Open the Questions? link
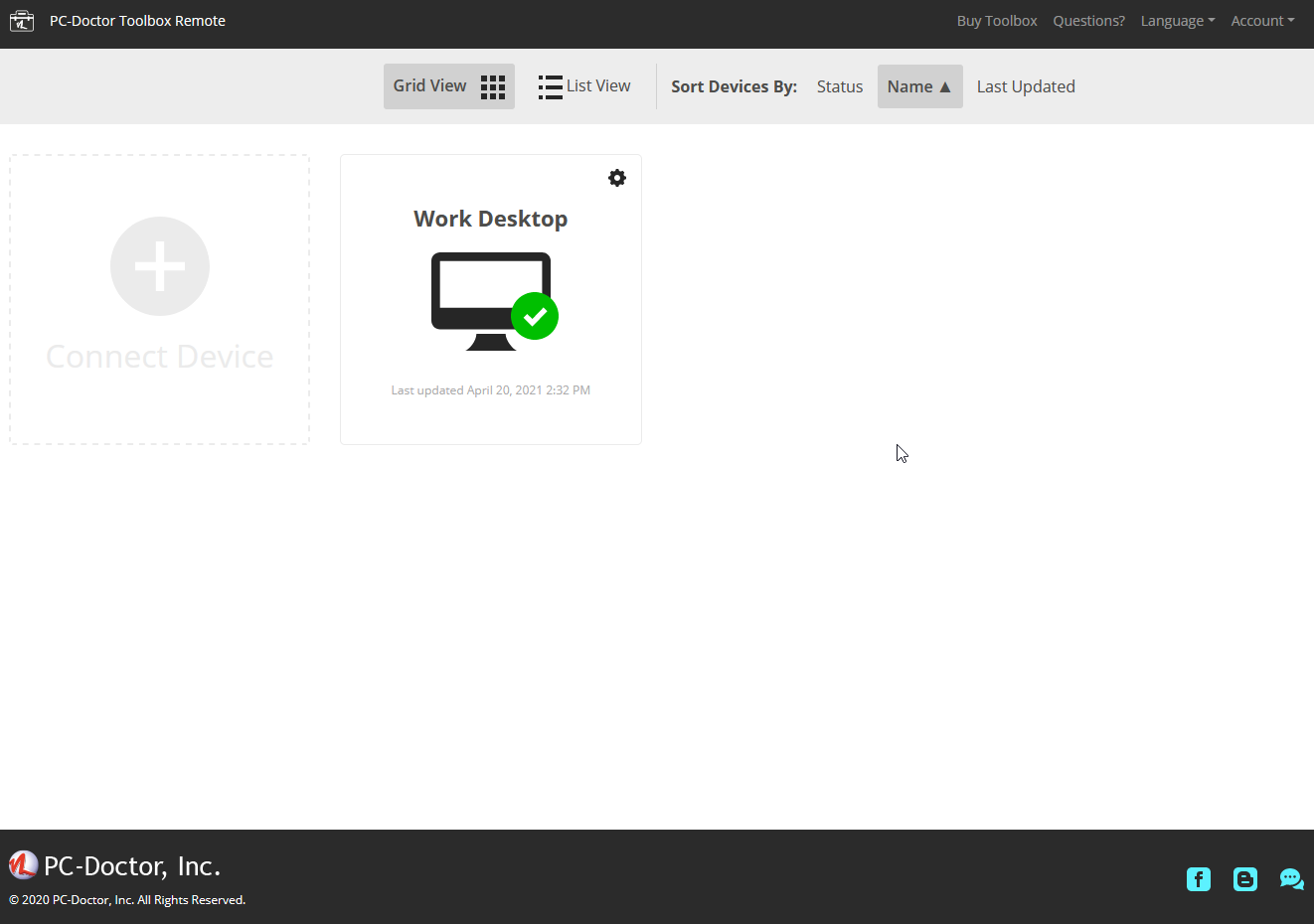 click(1088, 21)
